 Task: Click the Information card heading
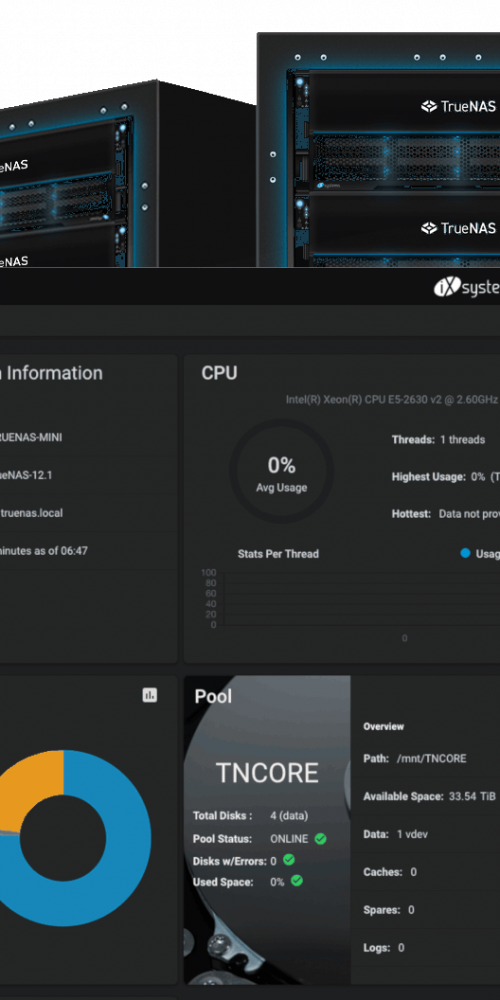pyautogui.click(x=51, y=373)
